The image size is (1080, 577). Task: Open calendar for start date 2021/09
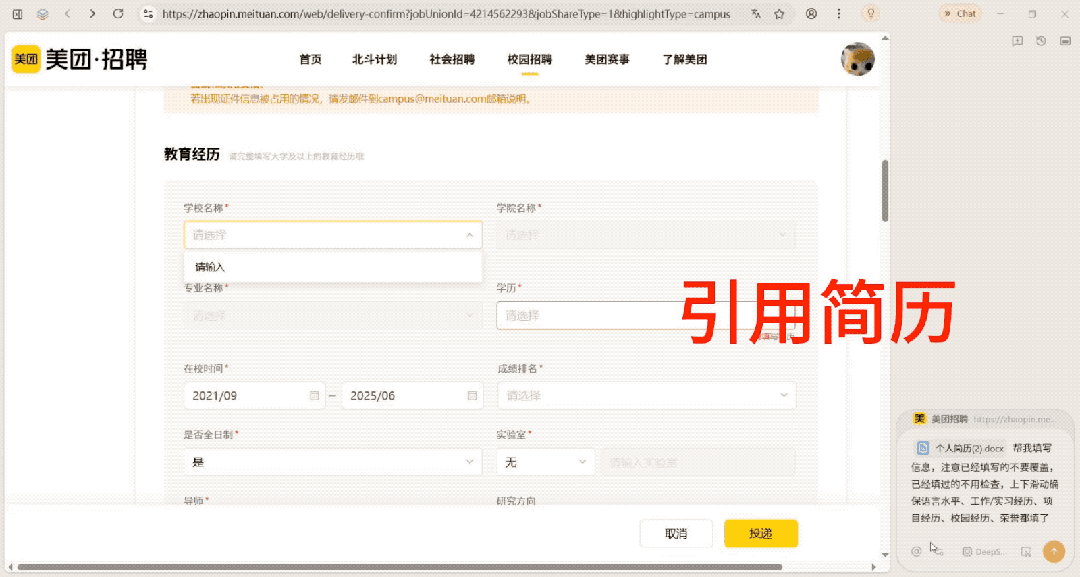[314, 396]
